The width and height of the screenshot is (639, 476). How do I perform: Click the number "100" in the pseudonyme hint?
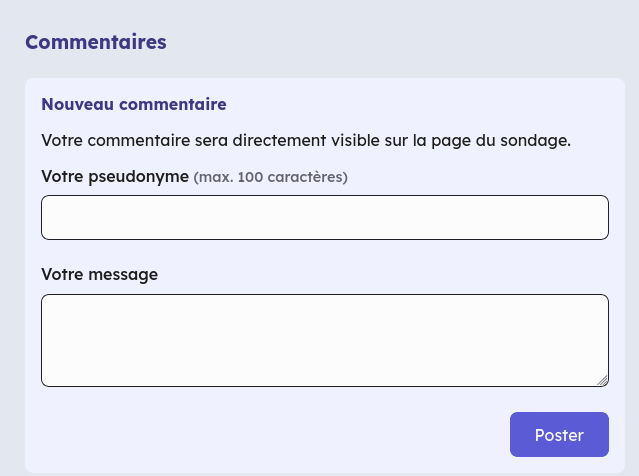[251, 178]
